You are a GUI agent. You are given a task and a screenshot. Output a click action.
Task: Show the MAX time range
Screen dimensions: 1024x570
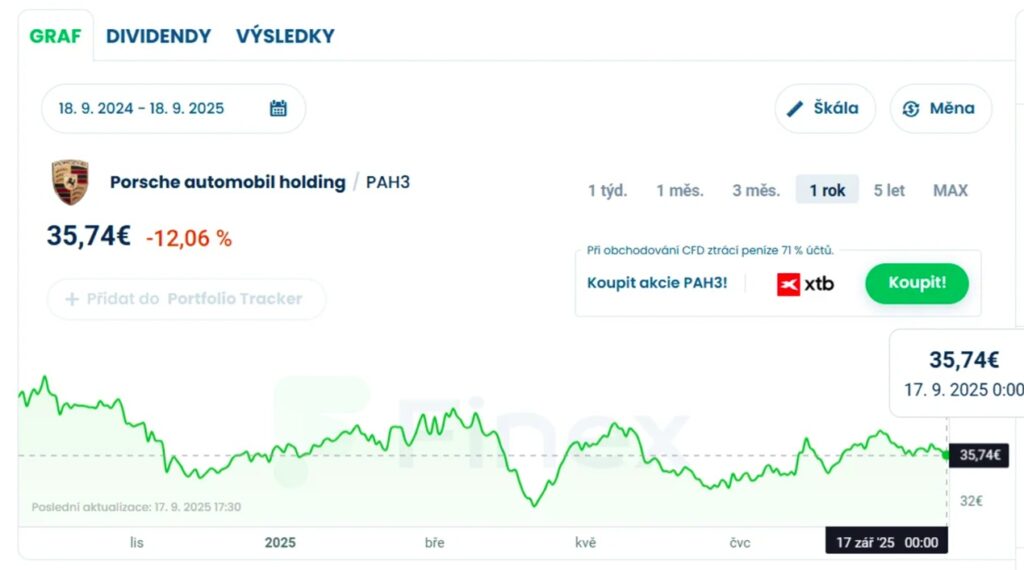[950, 190]
